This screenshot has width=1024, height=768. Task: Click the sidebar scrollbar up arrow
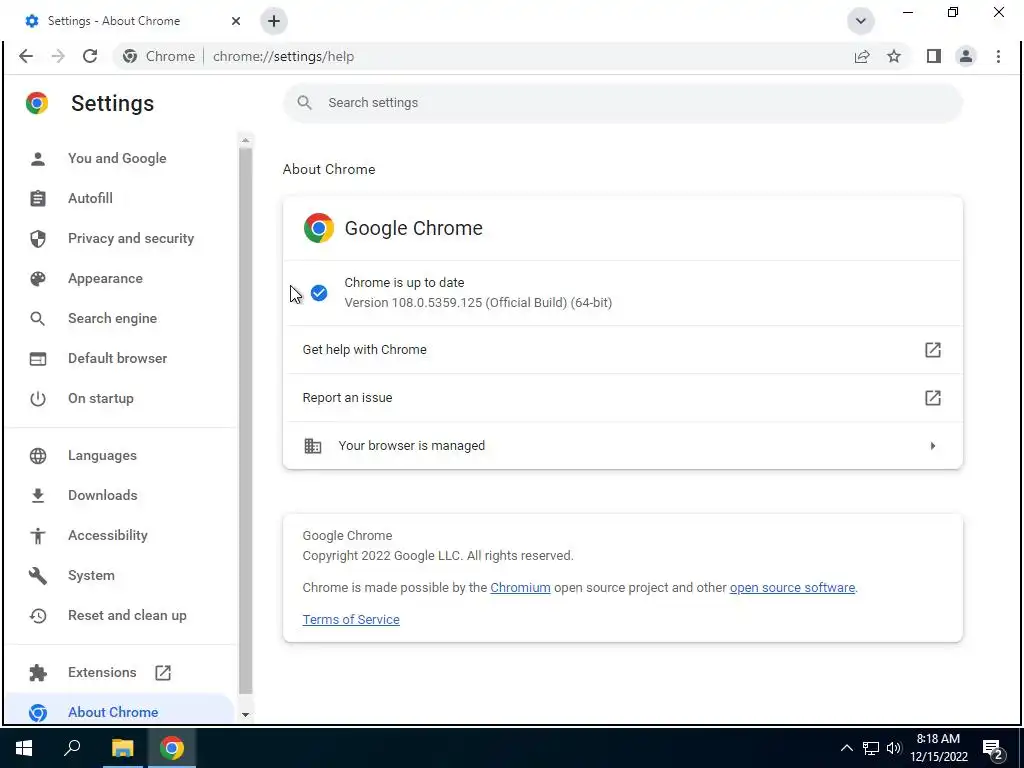pyautogui.click(x=246, y=140)
